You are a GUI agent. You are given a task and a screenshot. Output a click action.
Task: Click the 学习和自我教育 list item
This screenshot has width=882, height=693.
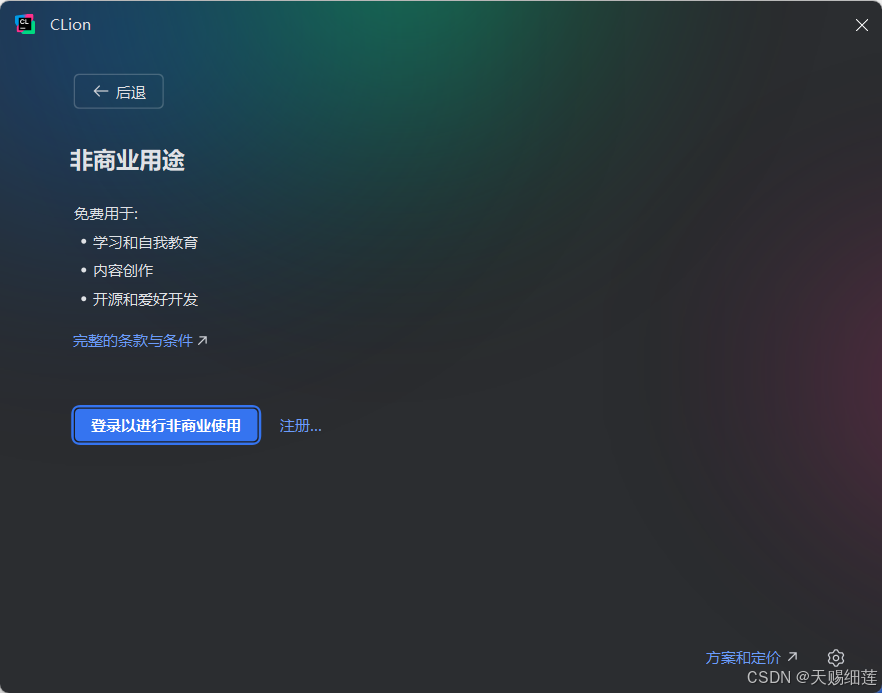pyautogui.click(x=145, y=242)
